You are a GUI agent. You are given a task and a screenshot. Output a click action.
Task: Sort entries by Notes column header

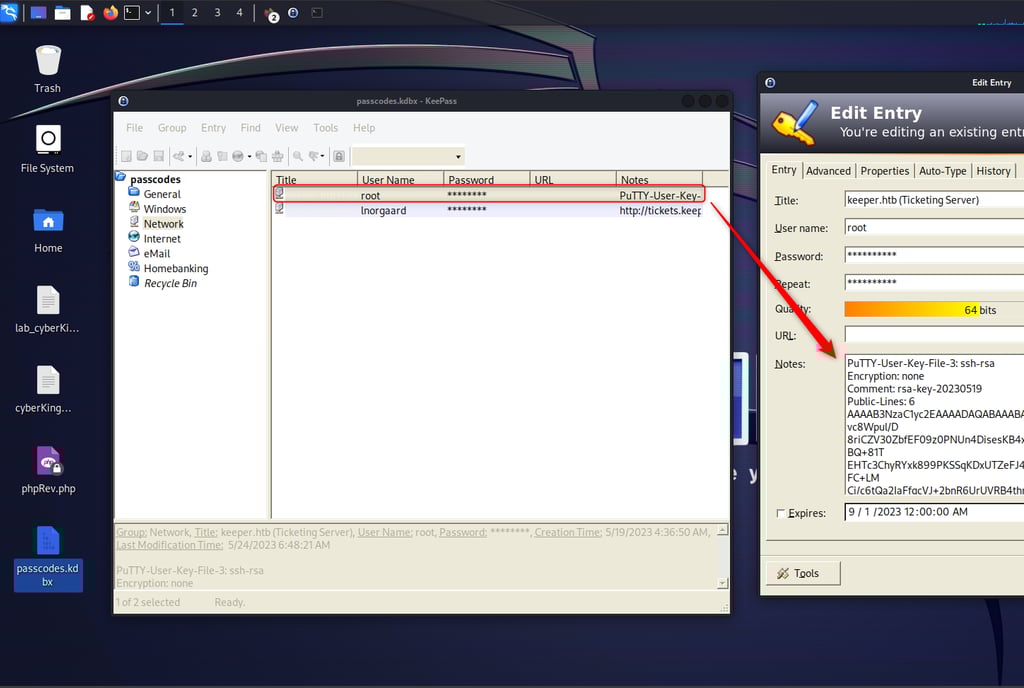click(659, 180)
